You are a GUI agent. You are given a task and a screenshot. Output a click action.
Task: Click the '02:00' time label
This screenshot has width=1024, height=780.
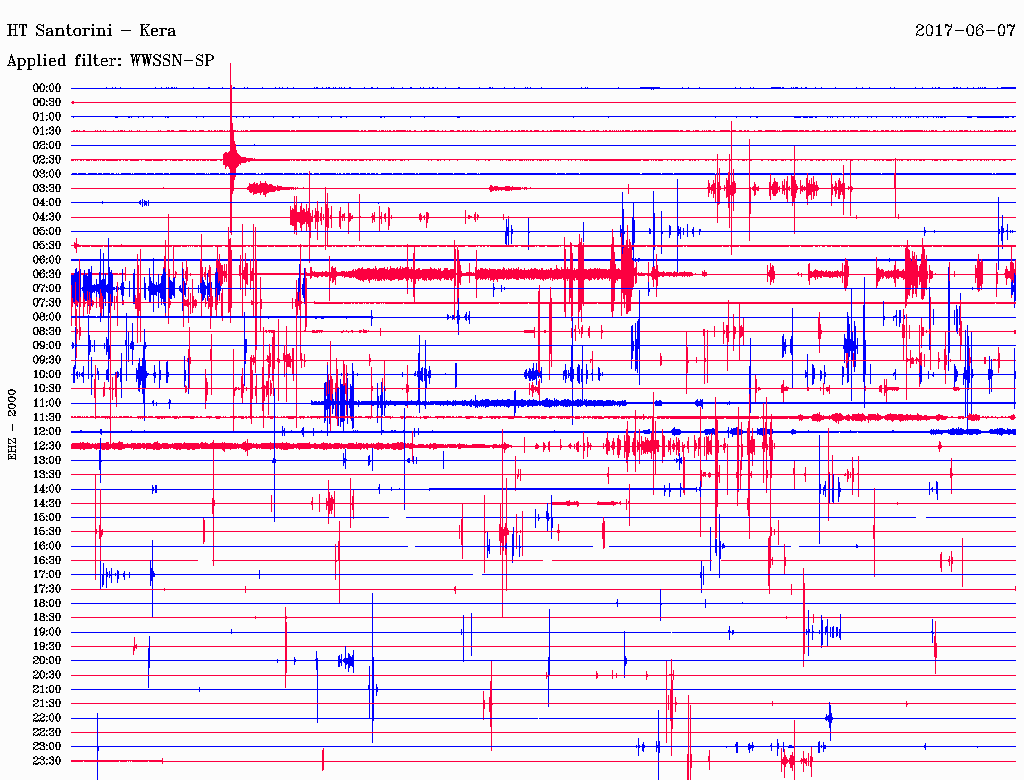[47, 146]
